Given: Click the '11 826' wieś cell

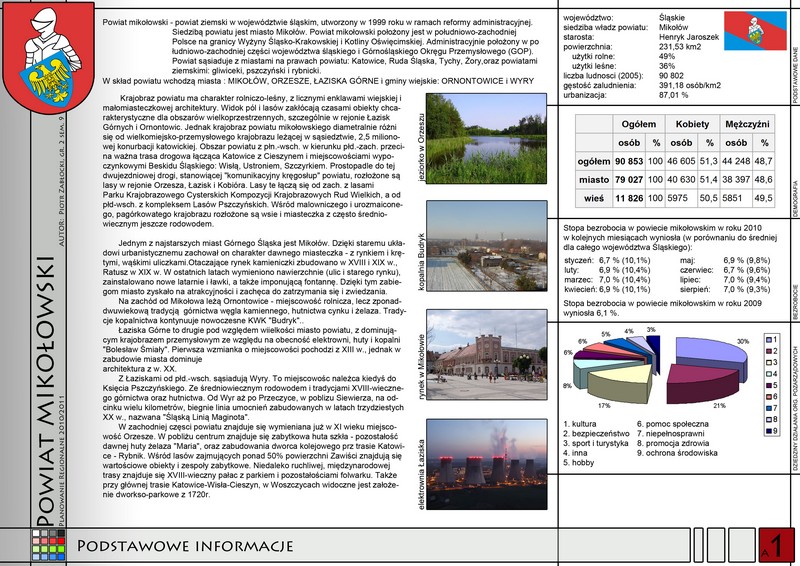Looking at the screenshot, I should point(629,198).
